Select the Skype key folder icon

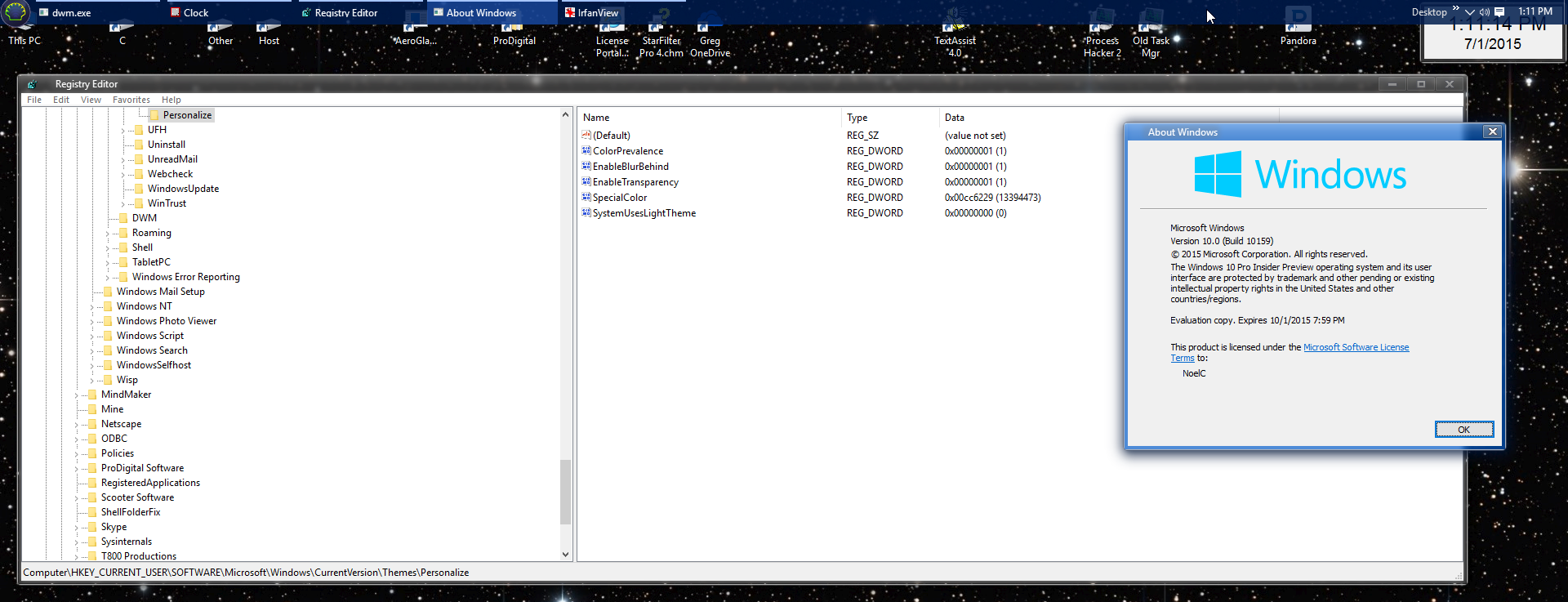click(92, 527)
